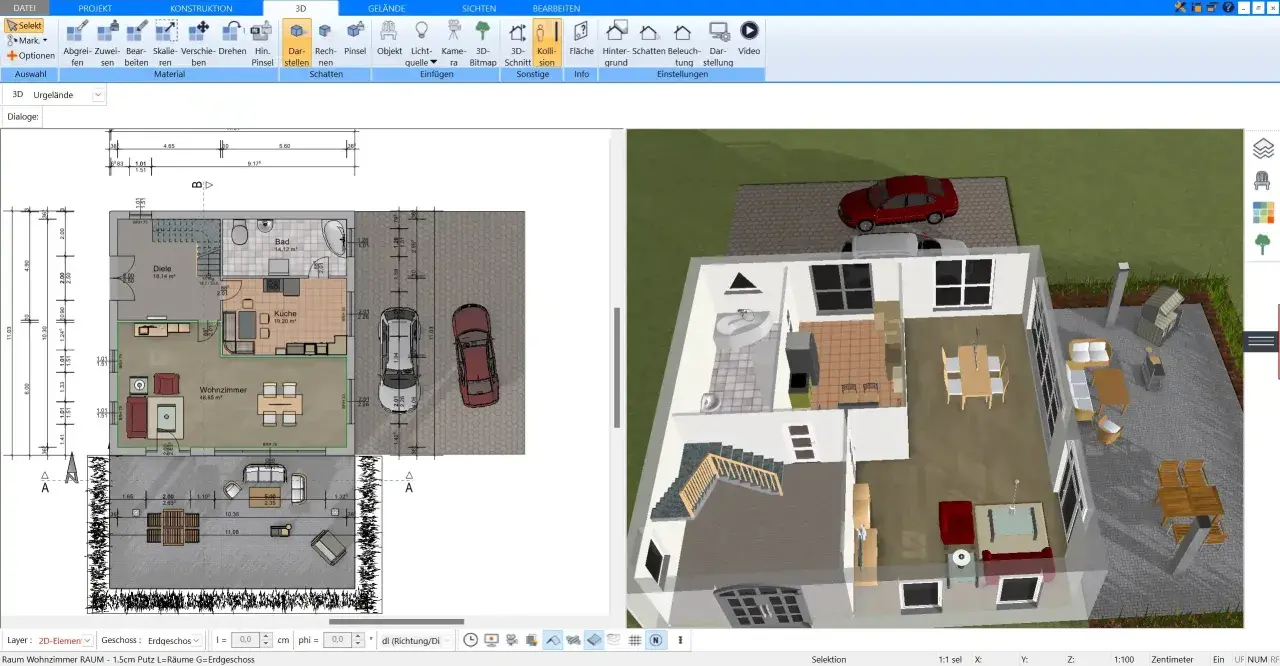Select the Hin. Pinsel tool
The image size is (1280, 666).
point(262,43)
